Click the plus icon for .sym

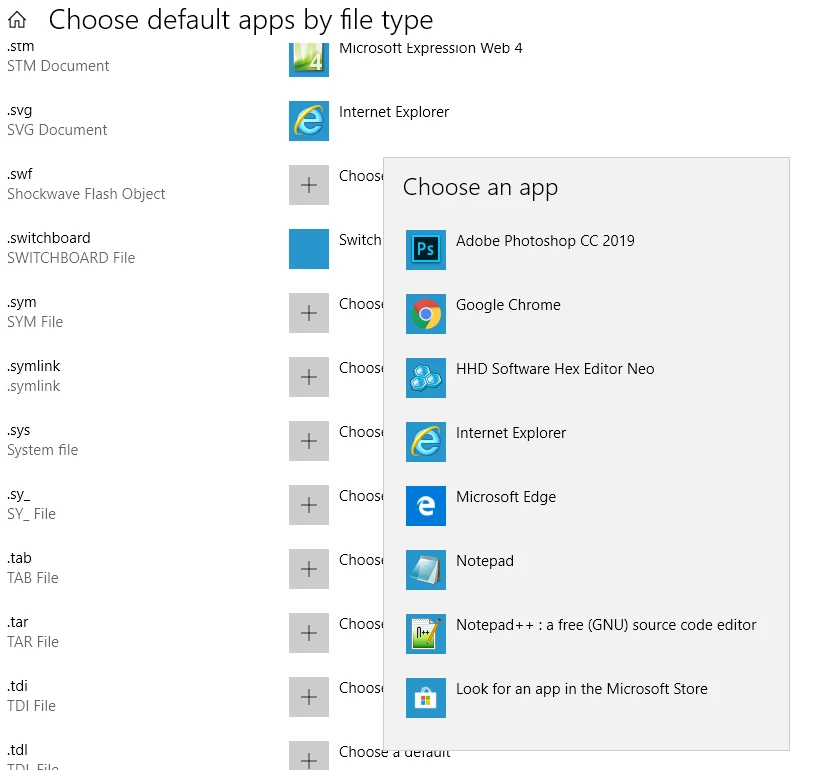pos(309,313)
